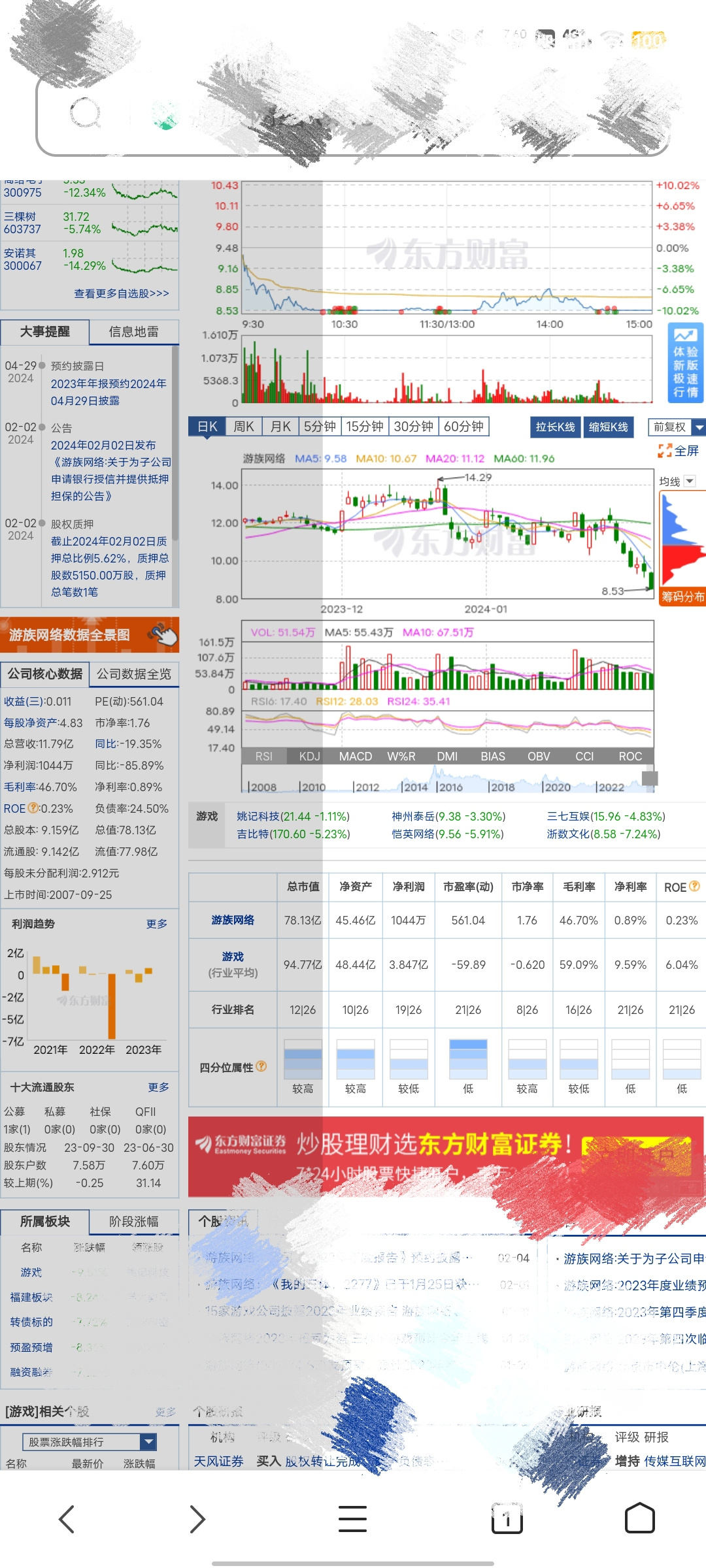The height and width of the screenshot is (1568, 706).
Task: Open the 02-02 公告 bank credit guarantee link
Action: coord(111,470)
